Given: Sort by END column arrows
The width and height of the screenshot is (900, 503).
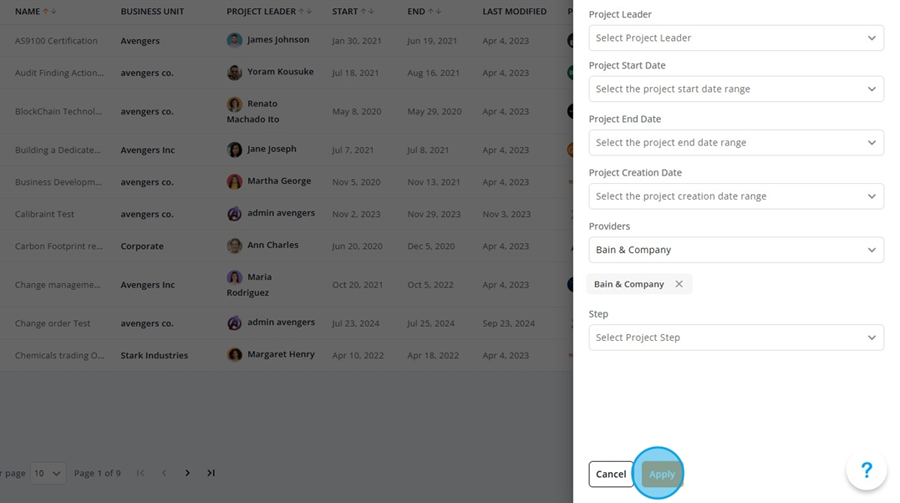Looking at the screenshot, I should (435, 11).
